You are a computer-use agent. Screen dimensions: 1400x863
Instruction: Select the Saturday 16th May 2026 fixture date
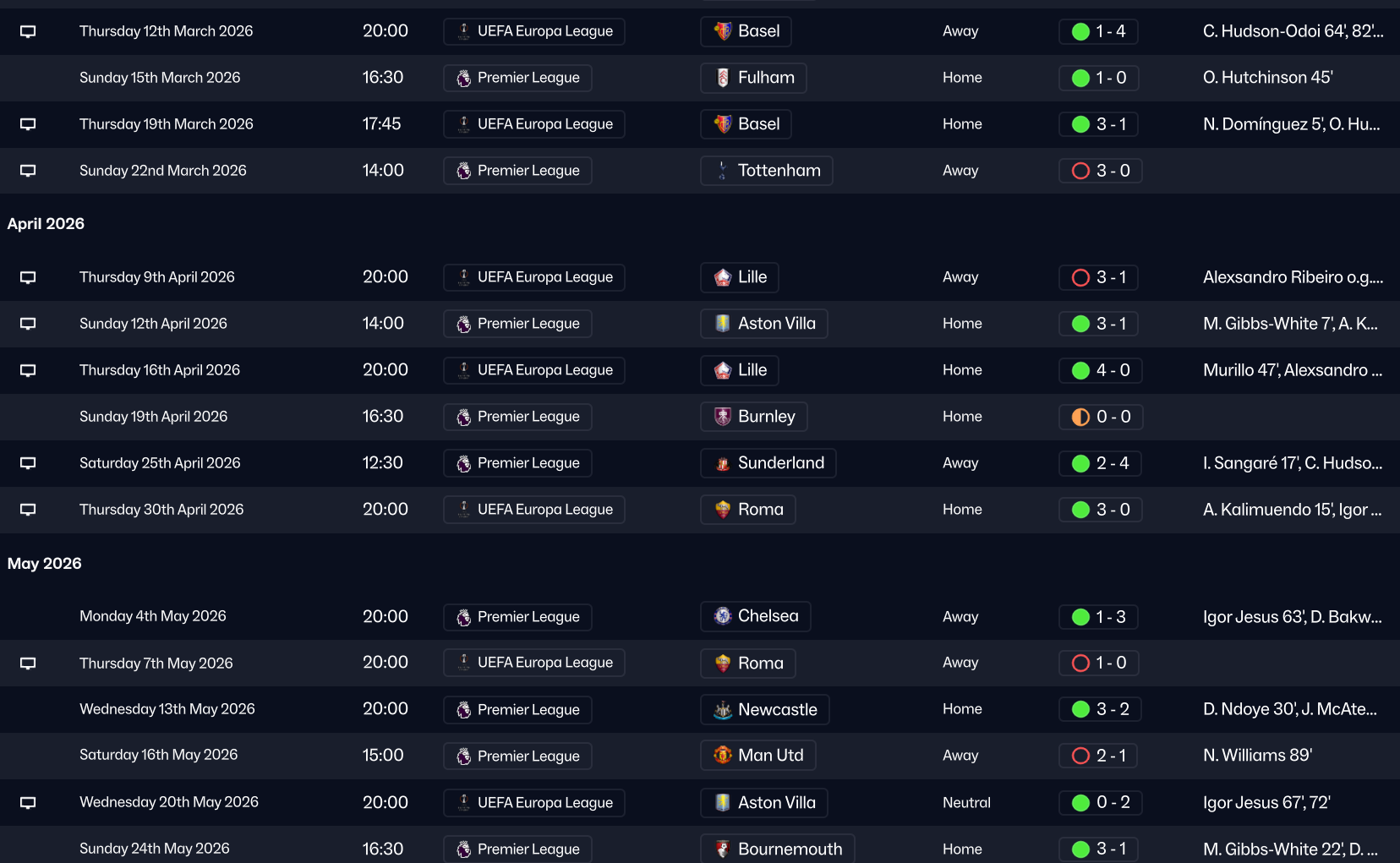[158, 755]
